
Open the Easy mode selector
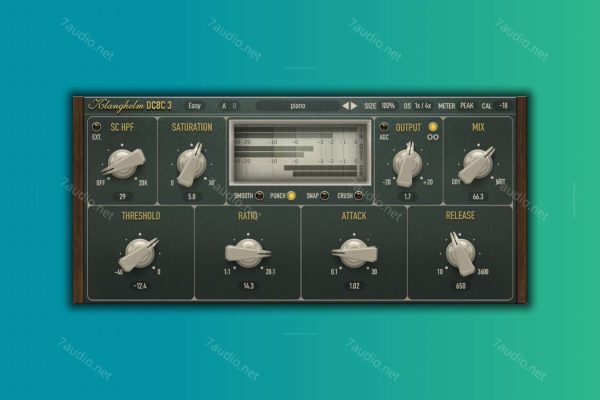pos(194,106)
